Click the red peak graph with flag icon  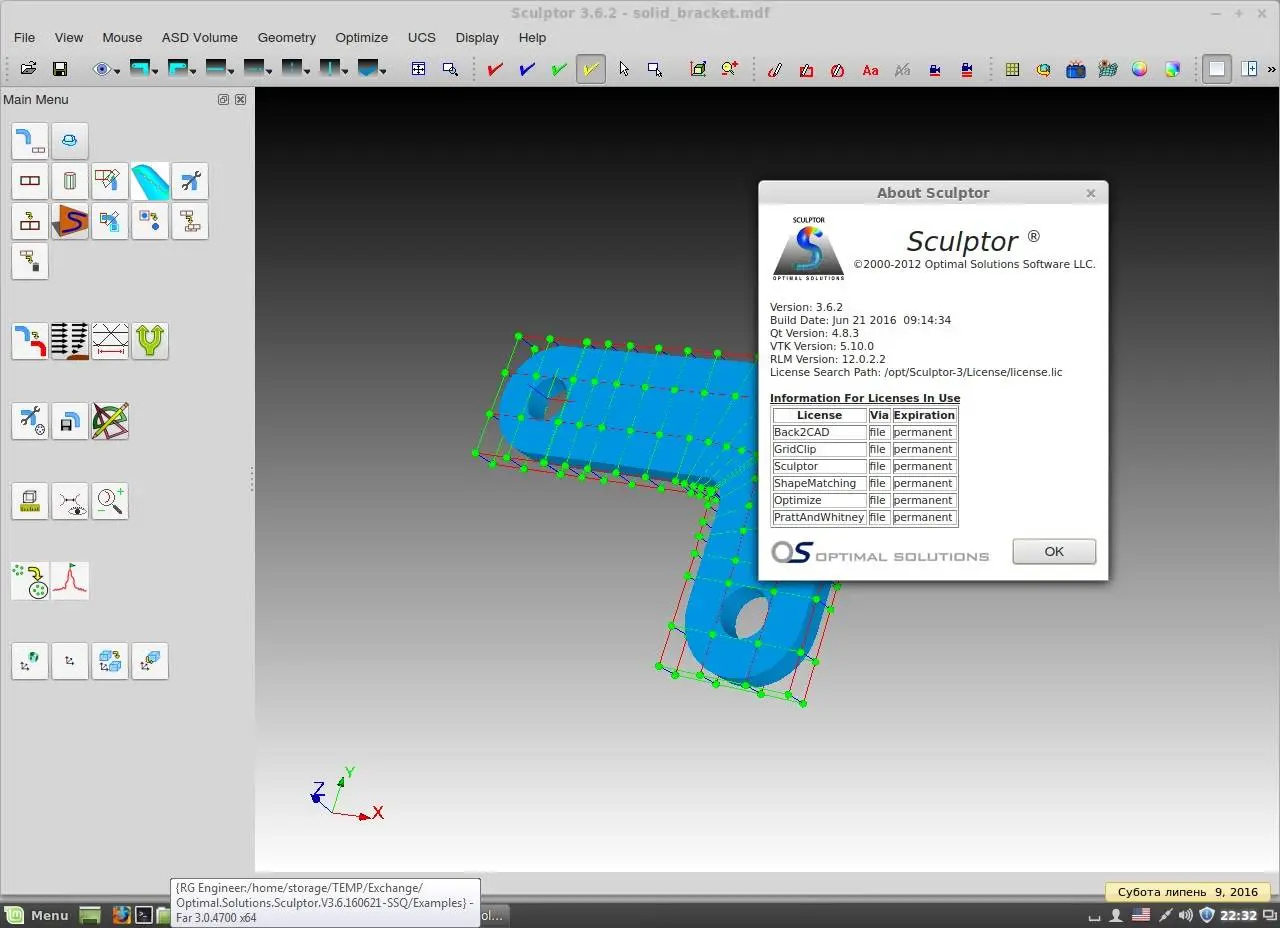click(x=70, y=581)
